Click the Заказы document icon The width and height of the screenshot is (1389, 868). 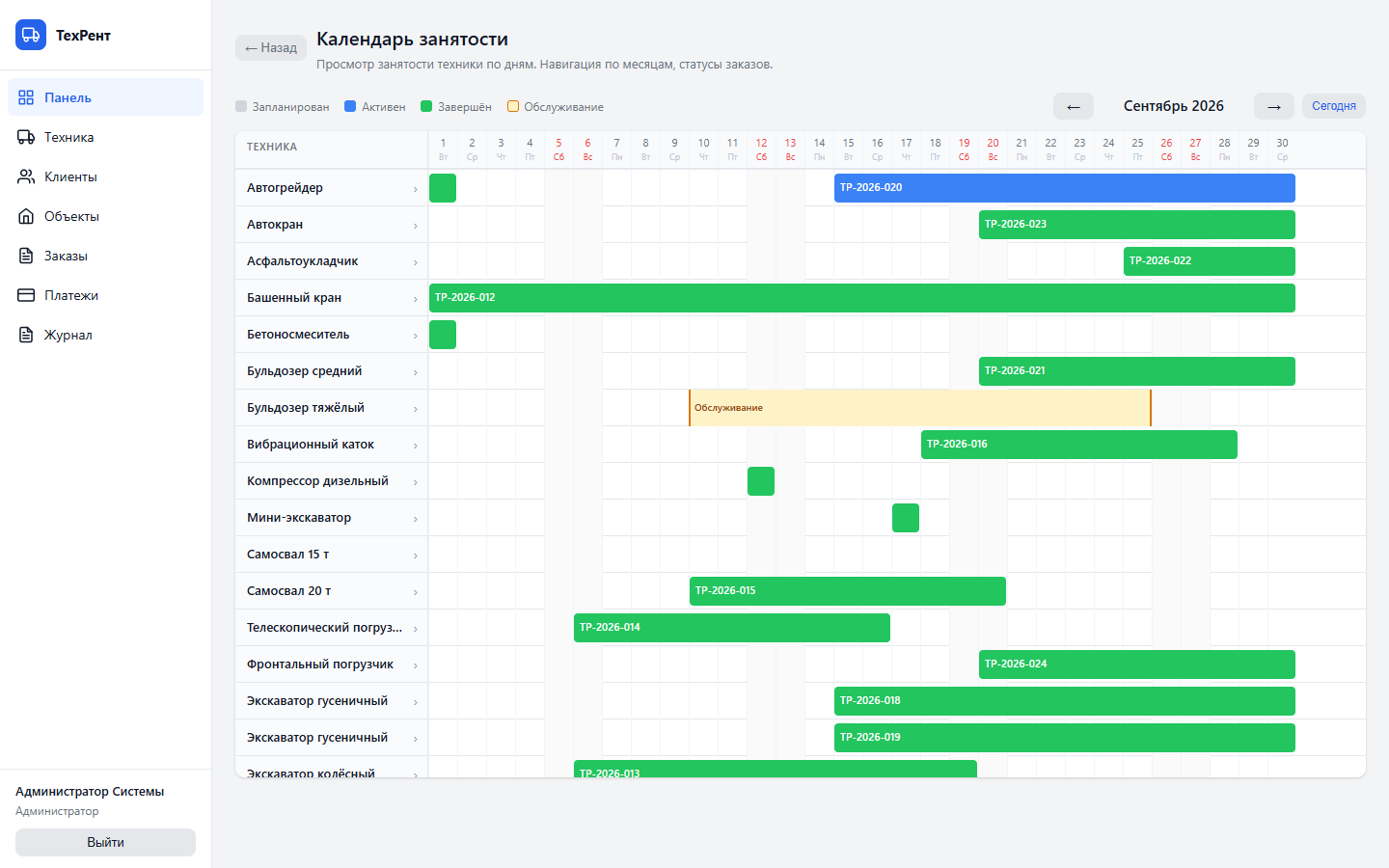click(x=26, y=256)
